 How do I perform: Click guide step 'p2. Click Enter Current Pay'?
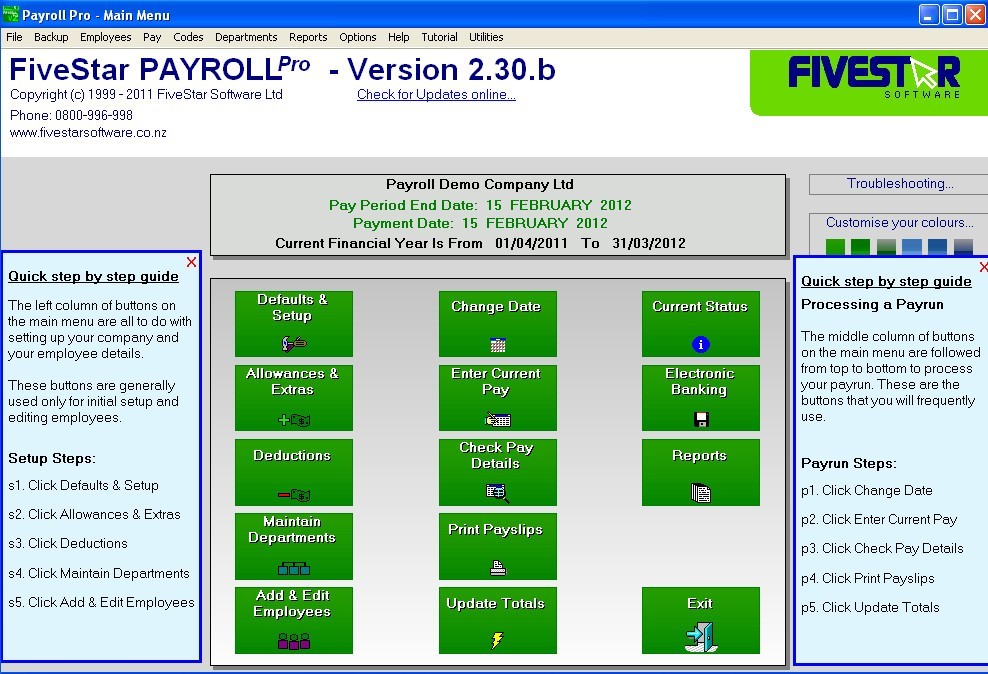(x=879, y=520)
